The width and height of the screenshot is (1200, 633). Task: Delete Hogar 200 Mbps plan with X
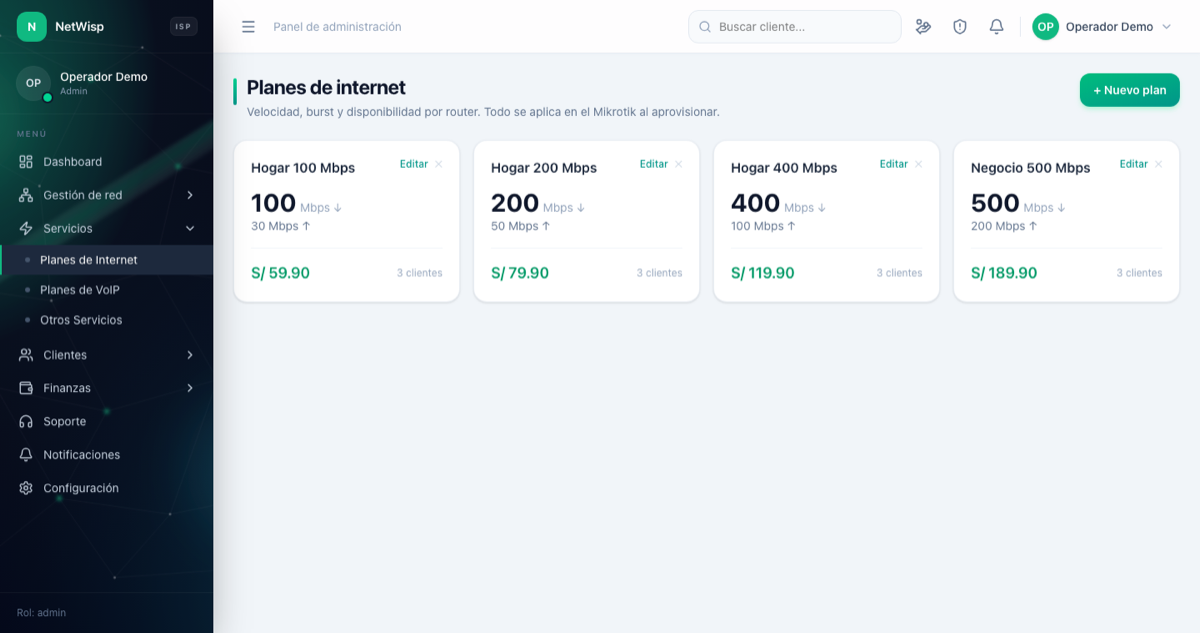click(678, 164)
